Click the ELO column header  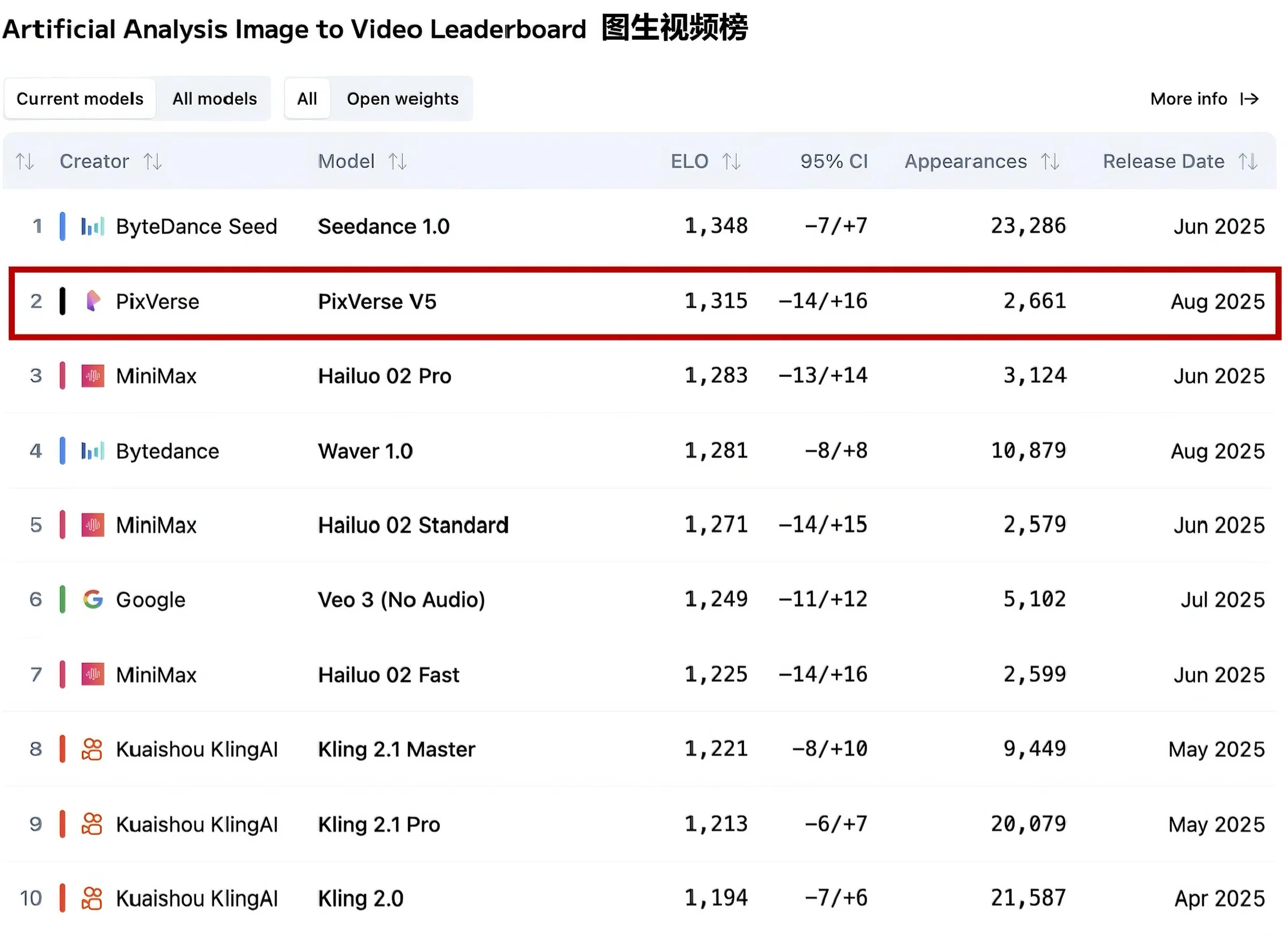(689, 161)
